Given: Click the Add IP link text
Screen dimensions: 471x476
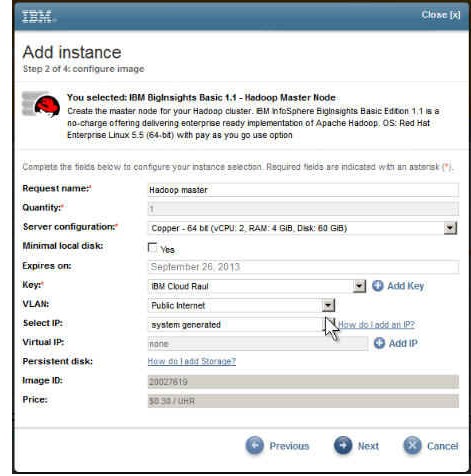Looking at the screenshot, I should [403, 343].
